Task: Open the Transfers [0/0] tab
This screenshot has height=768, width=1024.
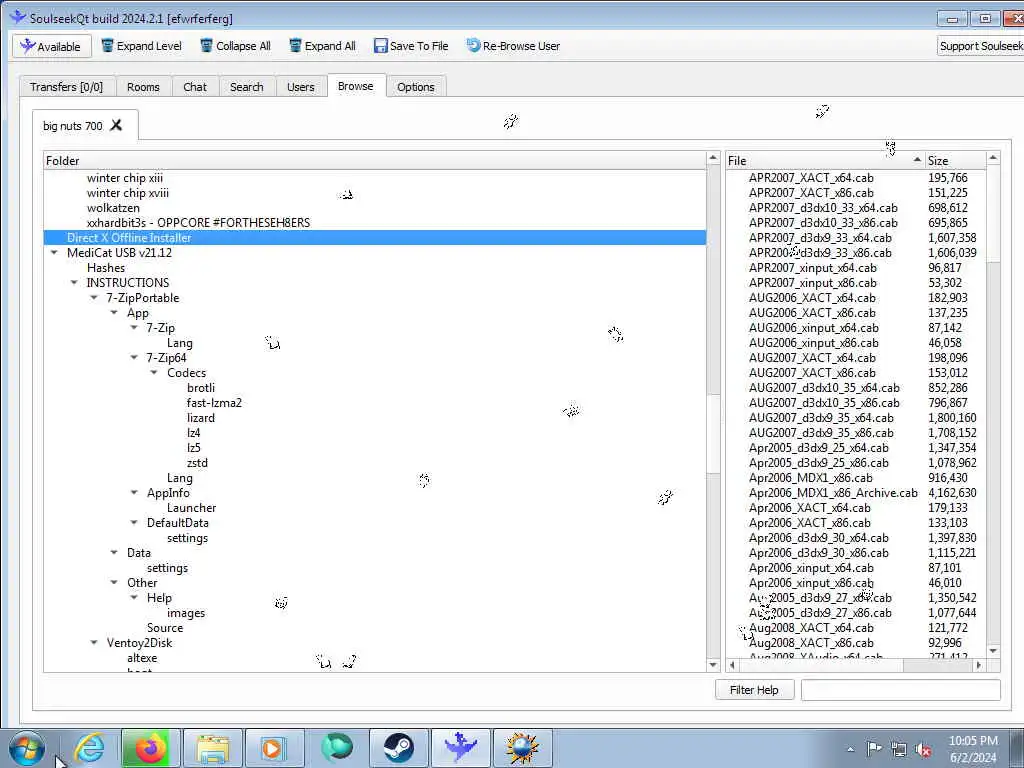Action: 67,87
